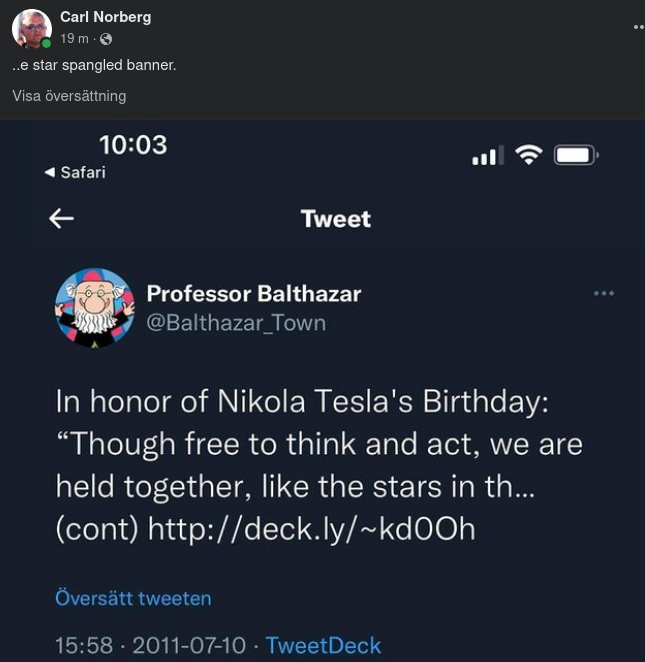This screenshot has width=645, height=662.
Task: Click the tweet text about Nikola Tesla
Action: click(320, 443)
